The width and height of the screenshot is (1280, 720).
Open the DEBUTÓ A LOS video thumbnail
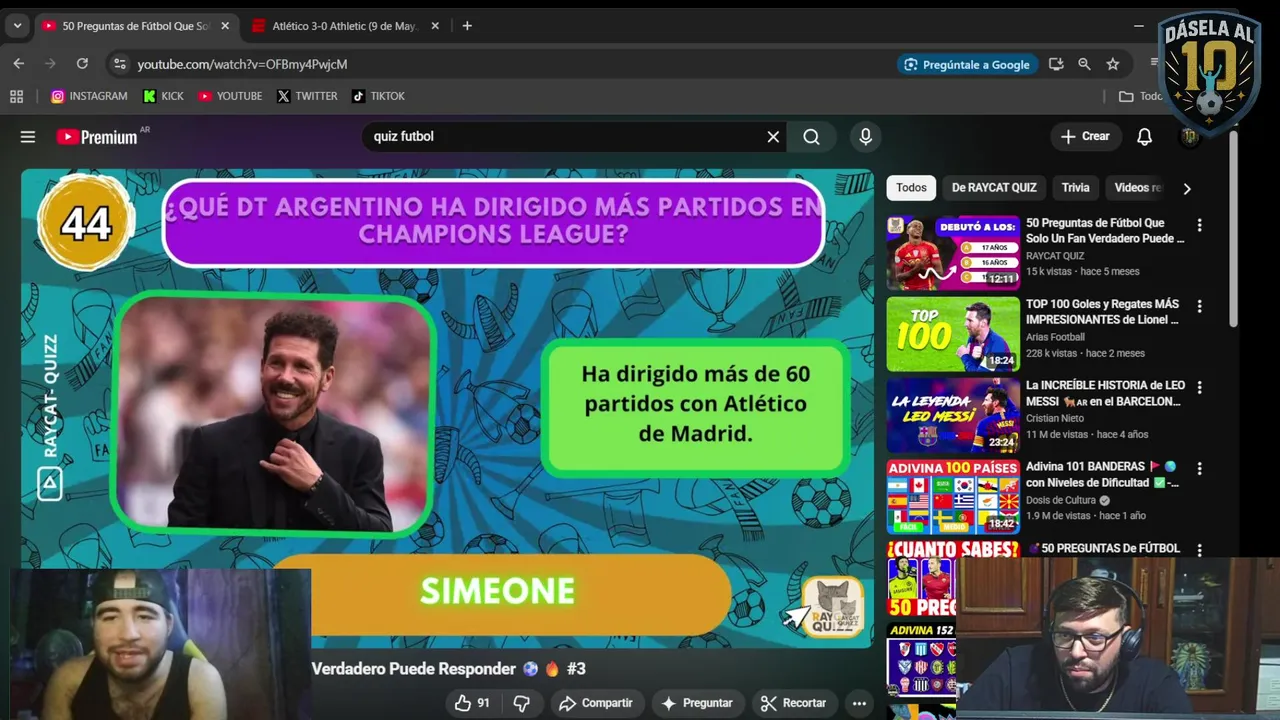click(x=953, y=253)
